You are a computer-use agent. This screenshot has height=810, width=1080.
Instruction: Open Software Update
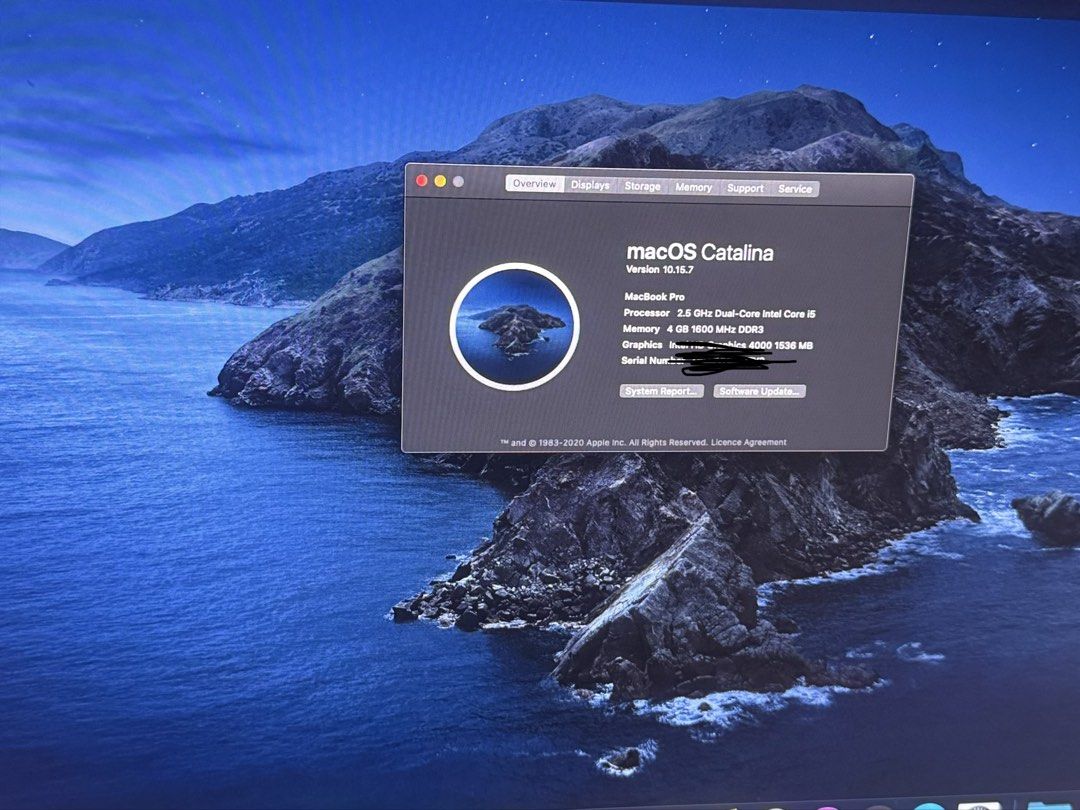759,391
